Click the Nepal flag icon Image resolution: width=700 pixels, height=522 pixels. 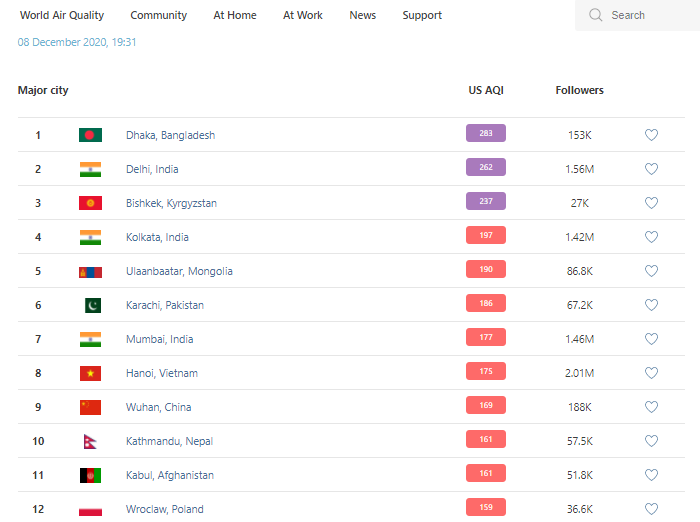pos(89,441)
